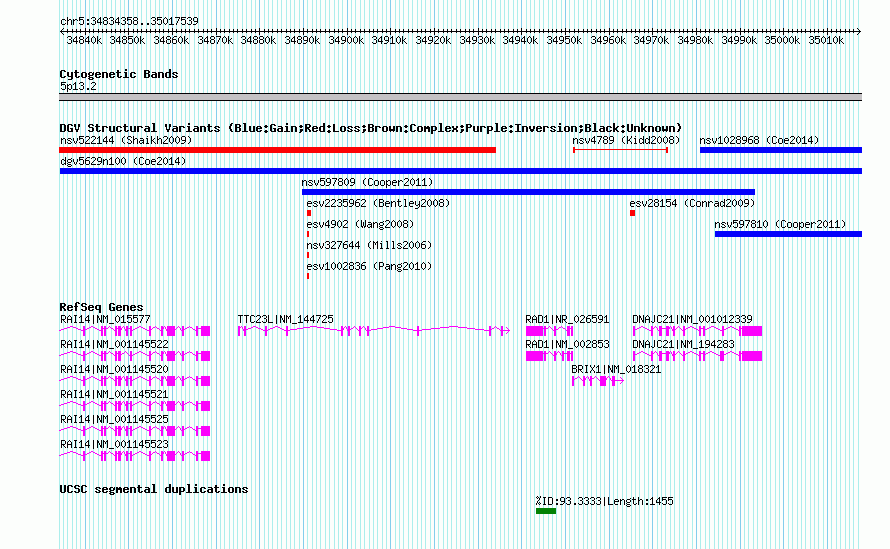Click the blue nsv597809 gain bar
This screenshot has height=549, width=890.
tap(528, 192)
